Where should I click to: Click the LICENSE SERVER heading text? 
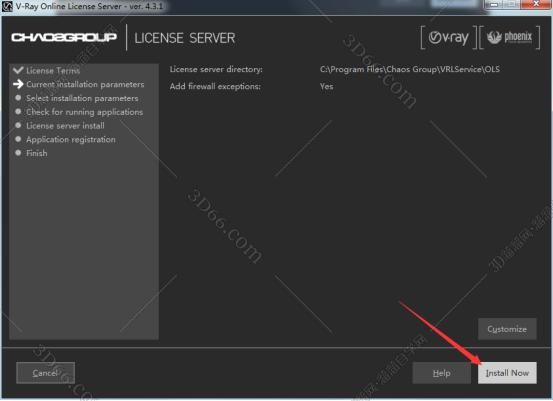tap(185, 38)
